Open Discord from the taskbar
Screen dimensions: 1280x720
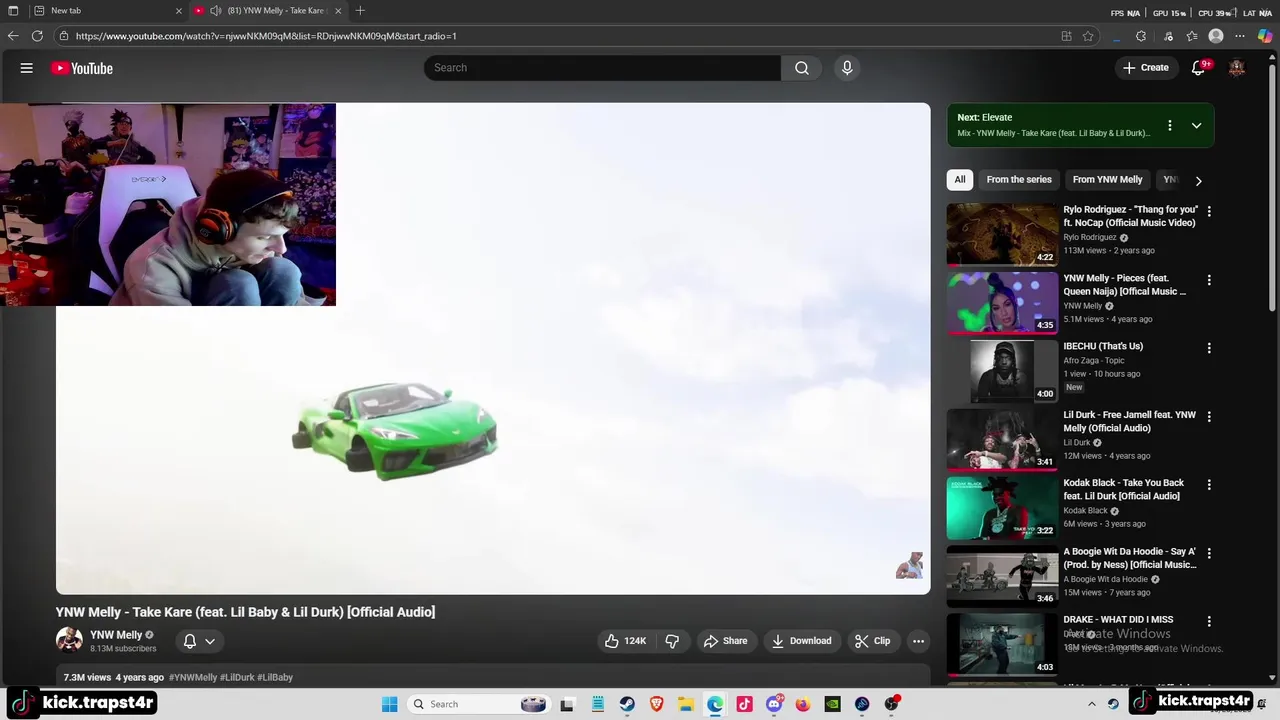click(x=774, y=704)
